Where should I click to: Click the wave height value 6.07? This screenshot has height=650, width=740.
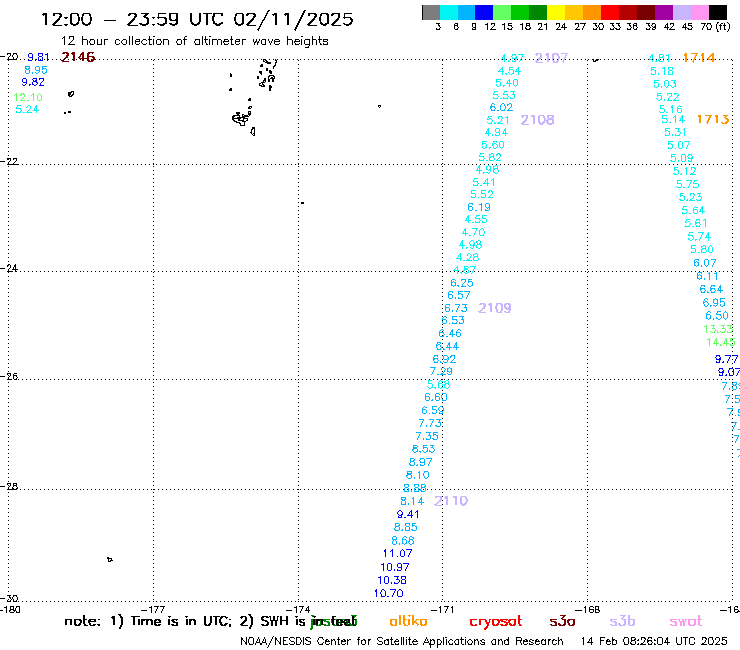pyautogui.click(x=705, y=263)
